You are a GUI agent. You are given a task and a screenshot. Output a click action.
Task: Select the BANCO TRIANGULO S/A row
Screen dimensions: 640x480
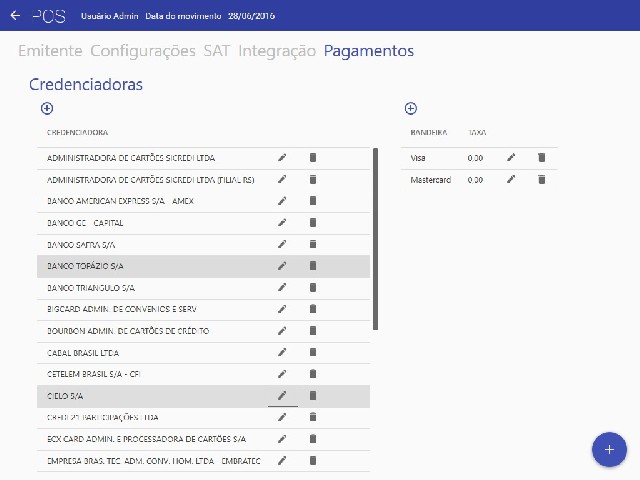203,288
